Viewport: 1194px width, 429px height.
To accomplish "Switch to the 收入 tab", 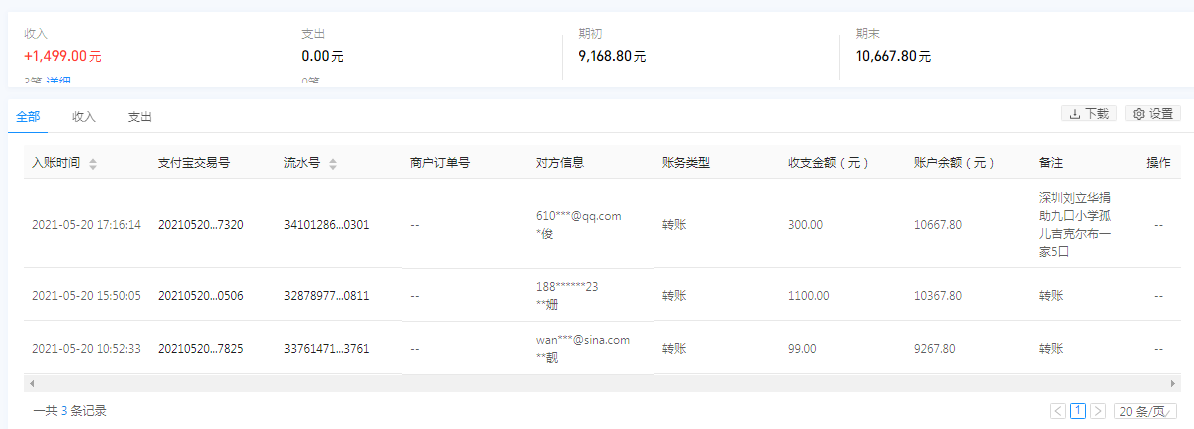I will pos(84,117).
